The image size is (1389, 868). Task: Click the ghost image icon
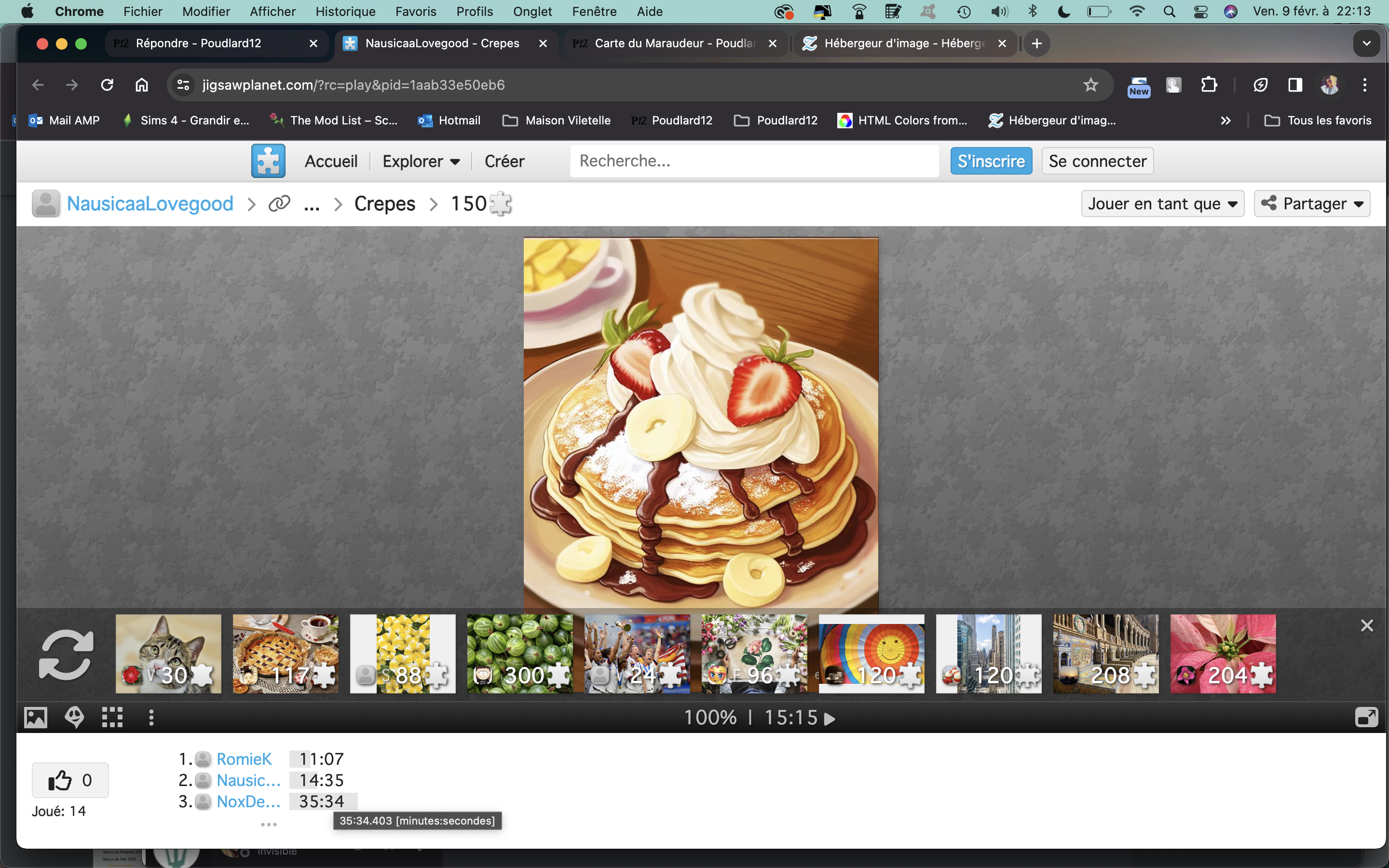tap(74, 718)
